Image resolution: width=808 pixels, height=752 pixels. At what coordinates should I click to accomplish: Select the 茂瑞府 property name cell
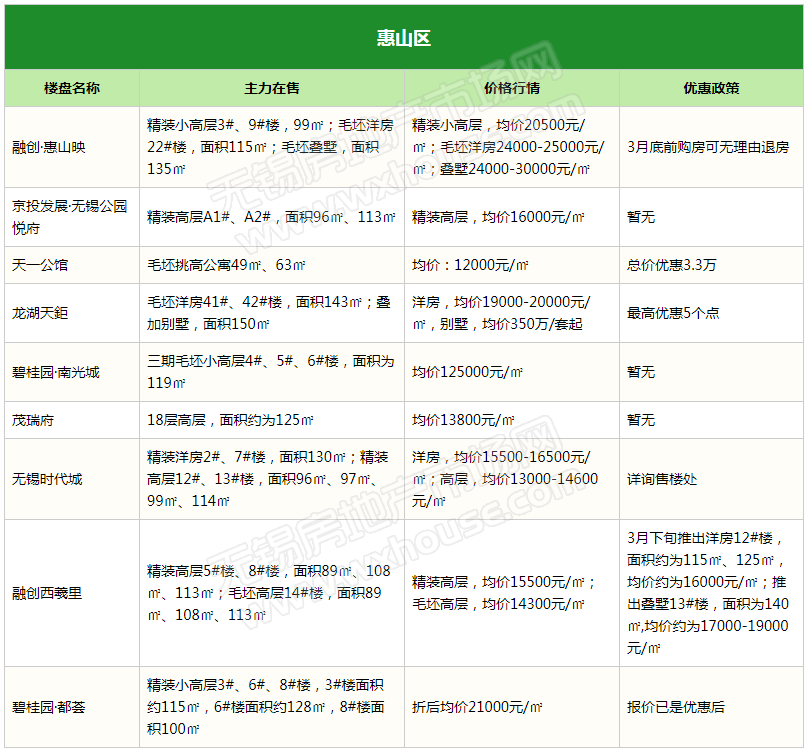(x=34, y=420)
